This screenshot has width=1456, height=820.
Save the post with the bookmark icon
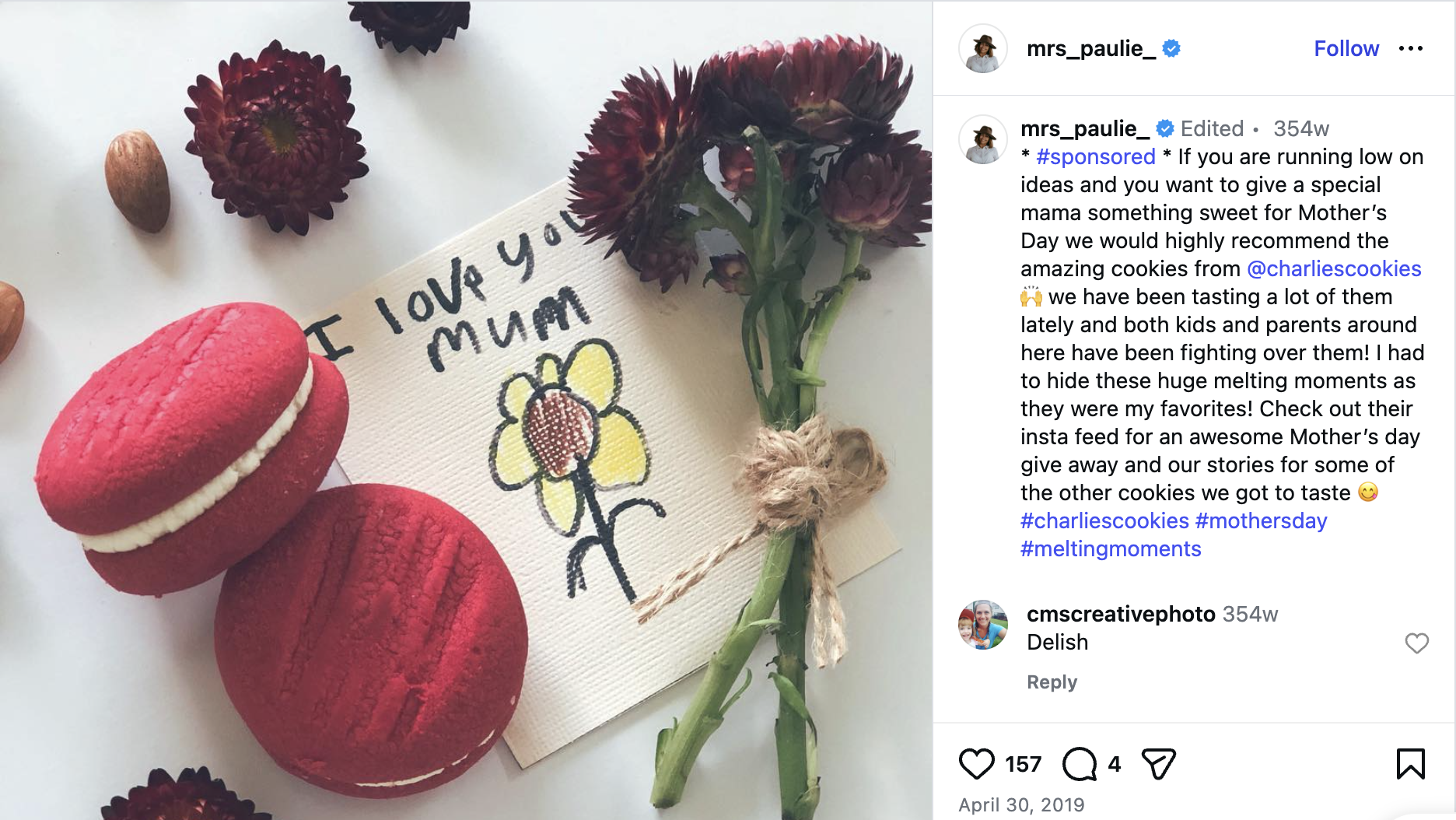pyautogui.click(x=1410, y=764)
